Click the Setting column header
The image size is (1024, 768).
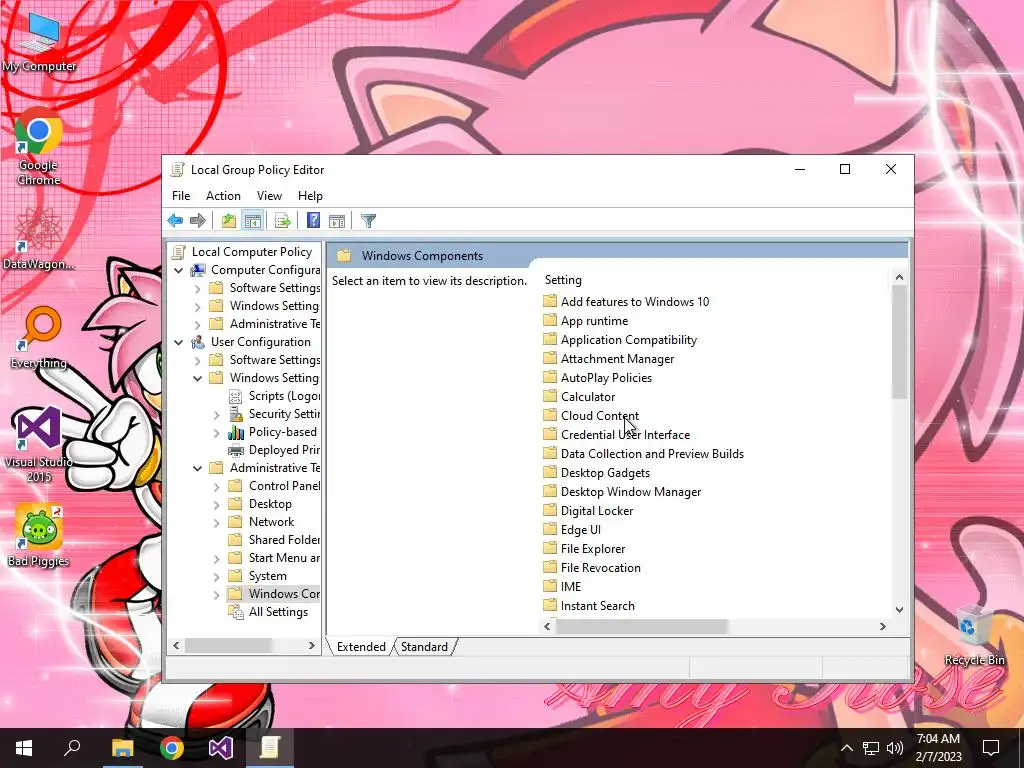tap(563, 280)
